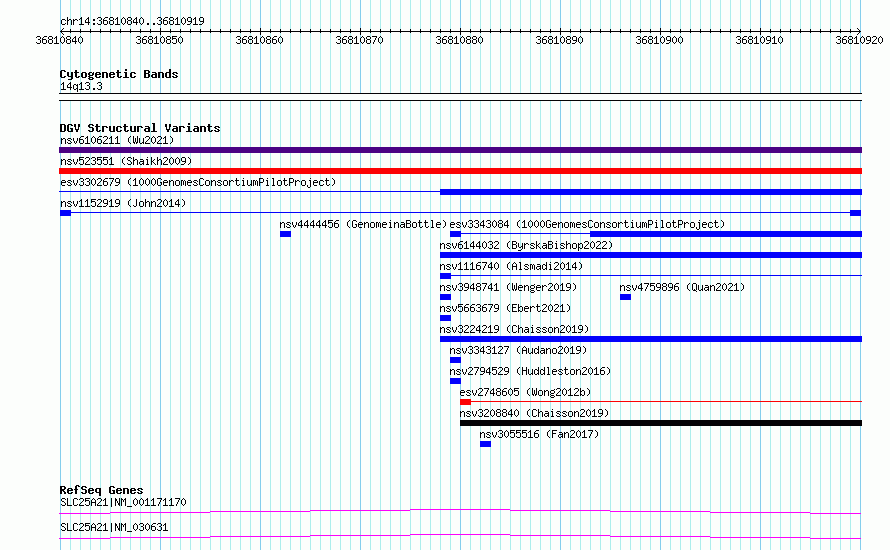Open gene label SLC25A21|NM_001171170
The width and height of the screenshot is (890, 550).
pos(123,502)
